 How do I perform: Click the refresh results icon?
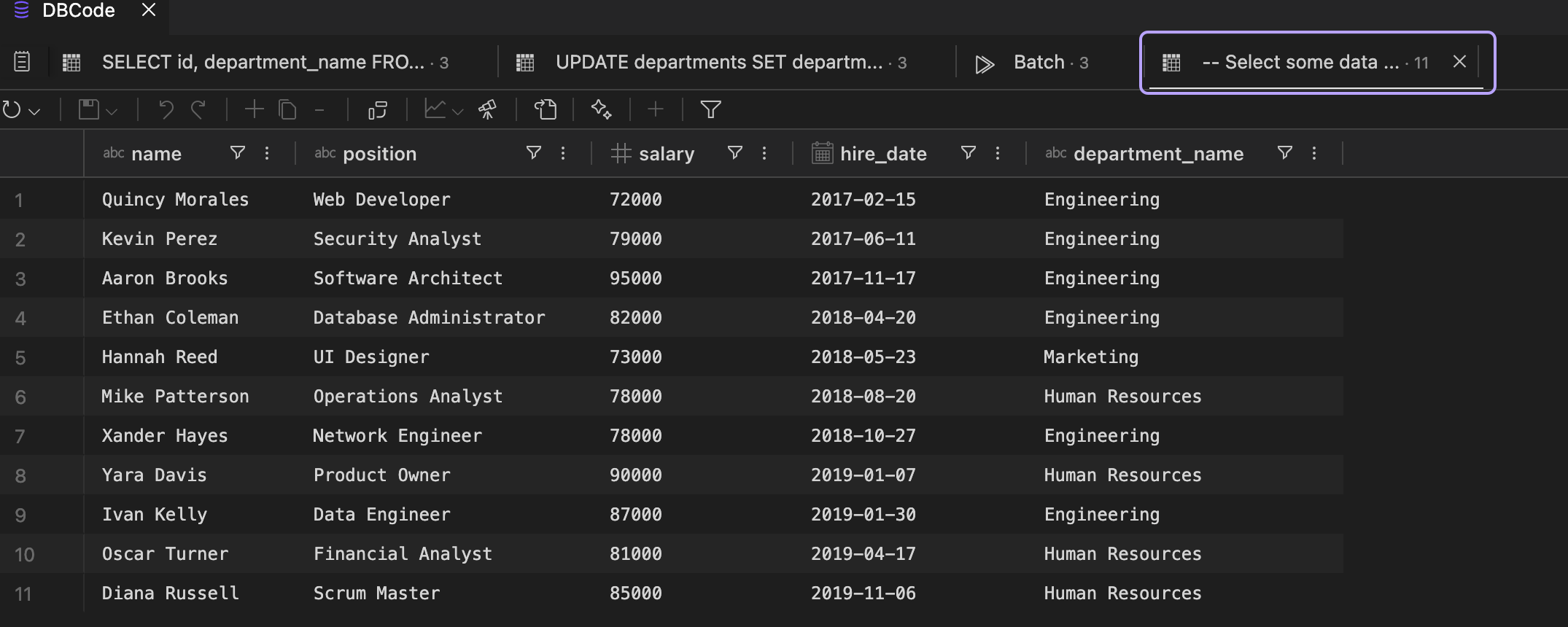(12, 110)
